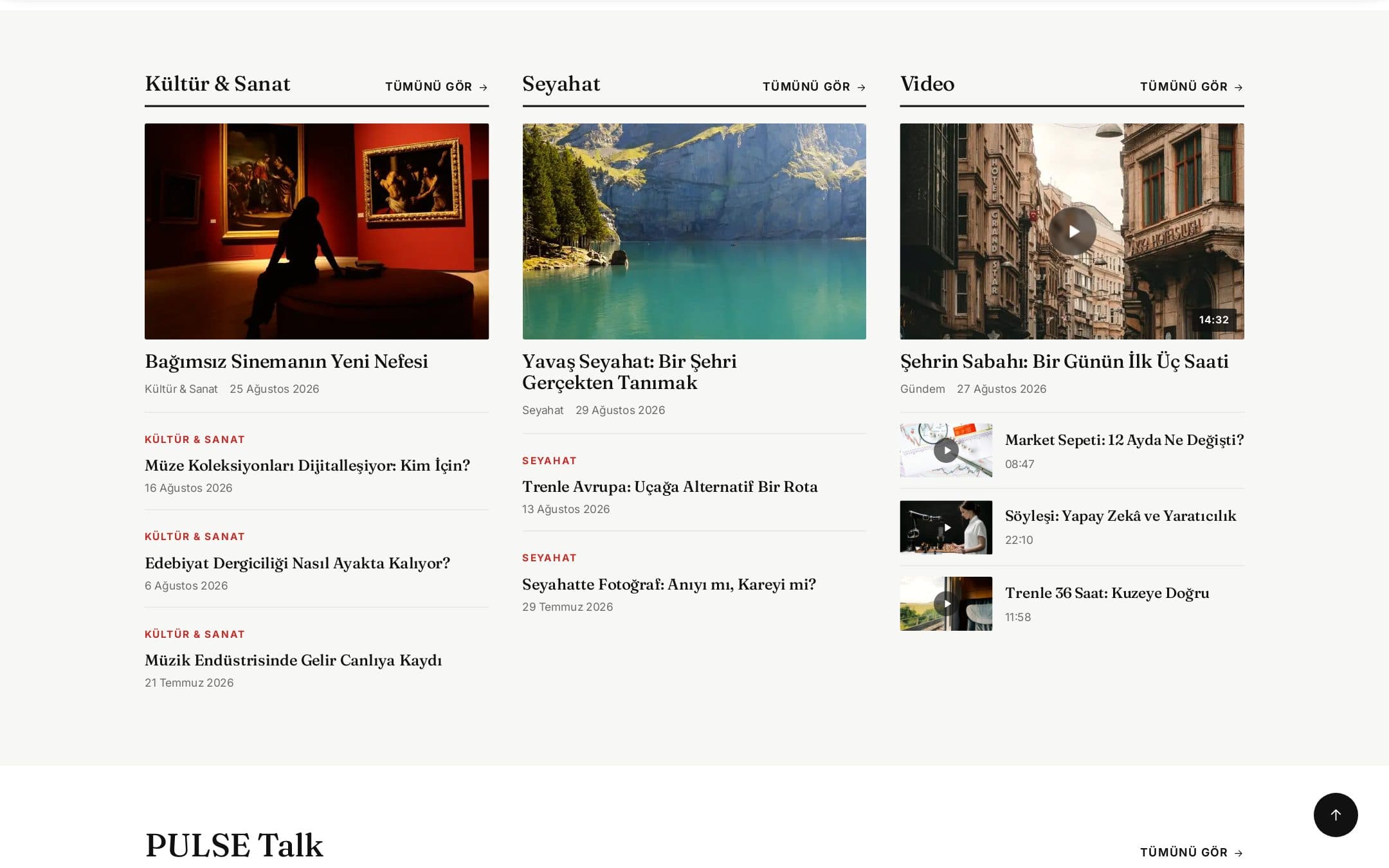
Task: Click the 08:47 video duration
Action: tap(1019, 464)
